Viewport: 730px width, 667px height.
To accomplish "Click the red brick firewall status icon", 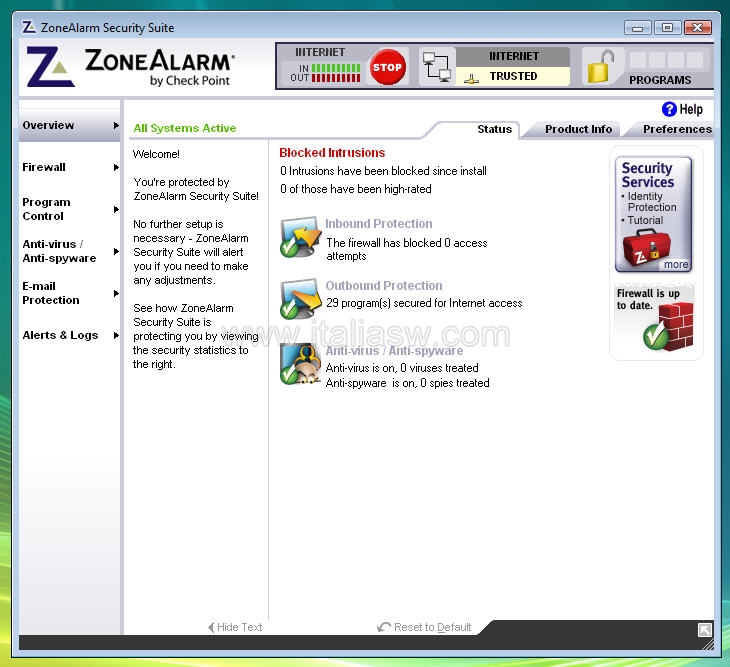I will coord(669,327).
